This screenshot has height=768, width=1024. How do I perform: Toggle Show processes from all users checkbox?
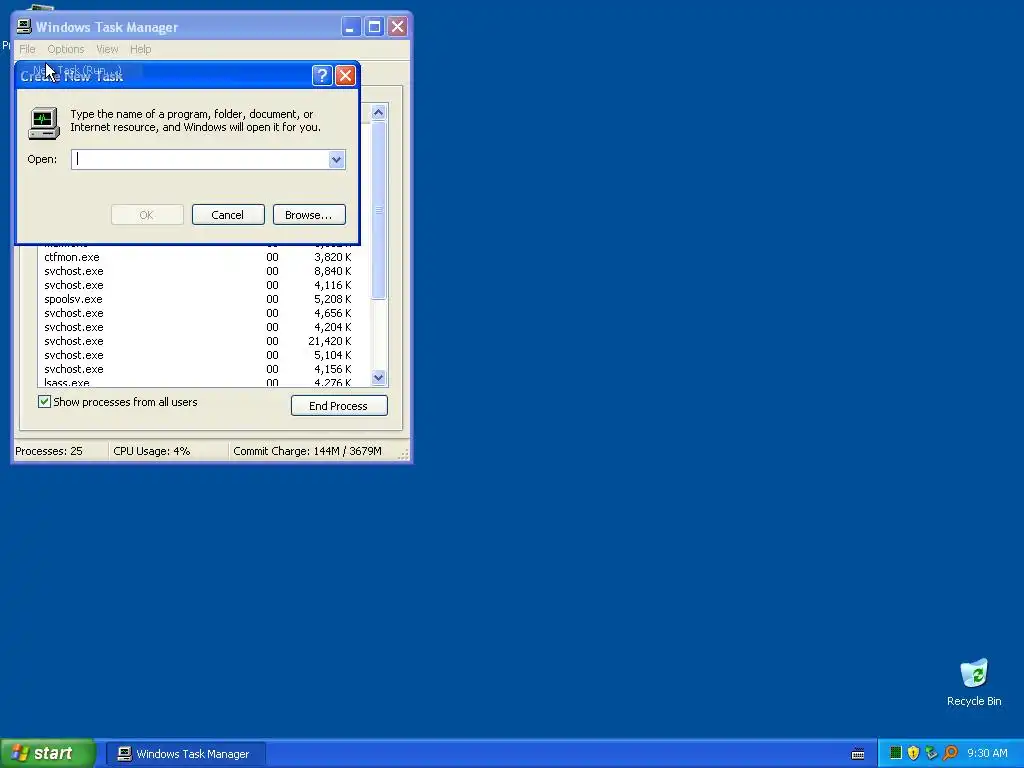[x=44, y=402]
